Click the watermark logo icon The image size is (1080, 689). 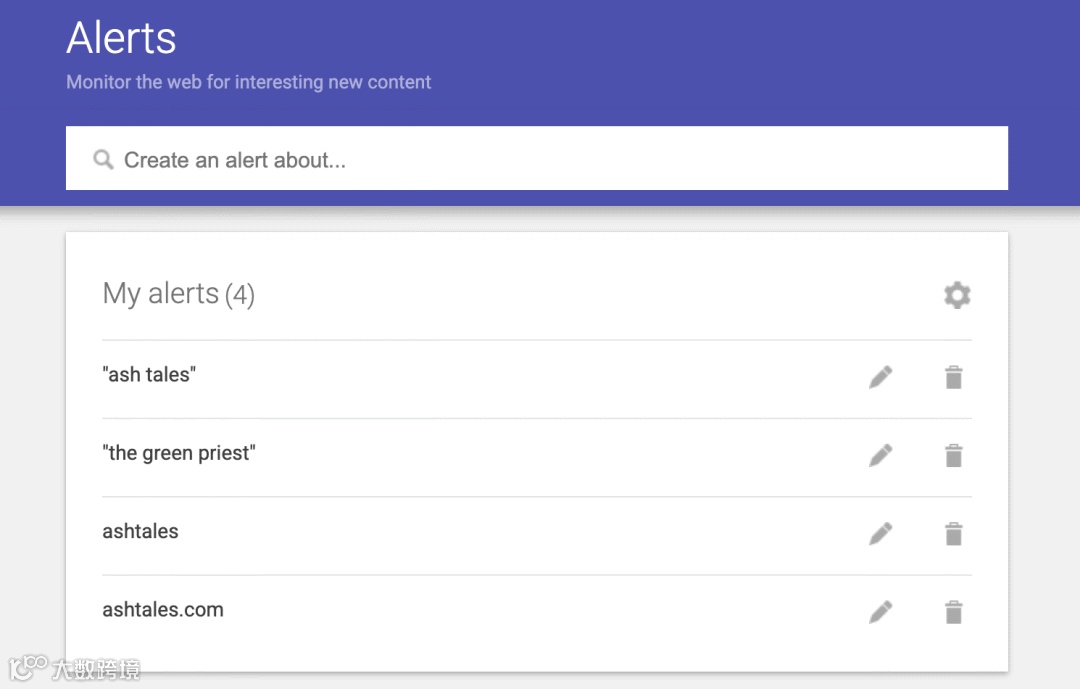tap(28, 667)
